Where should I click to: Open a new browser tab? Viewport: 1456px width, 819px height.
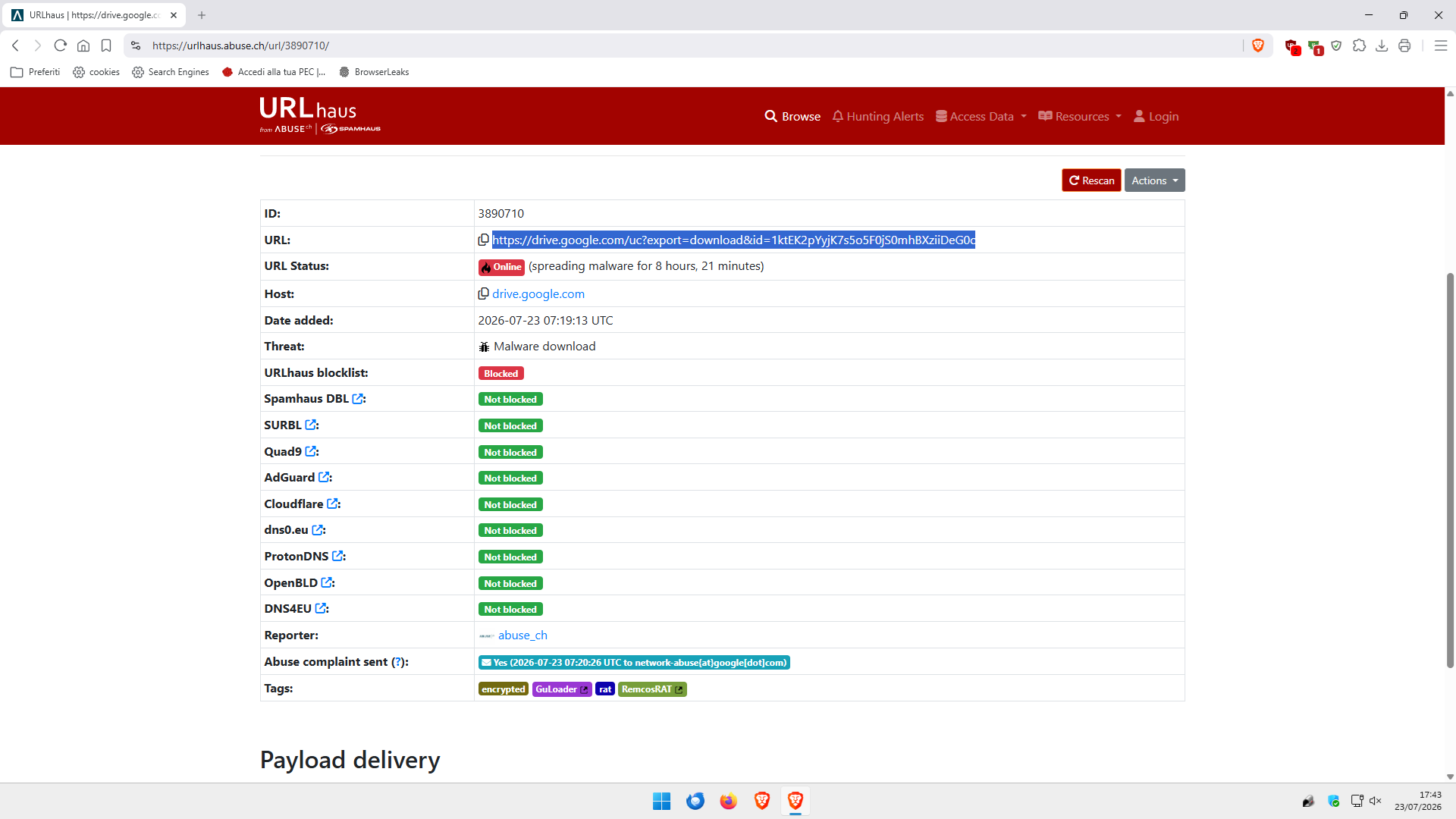click(202, 15)
